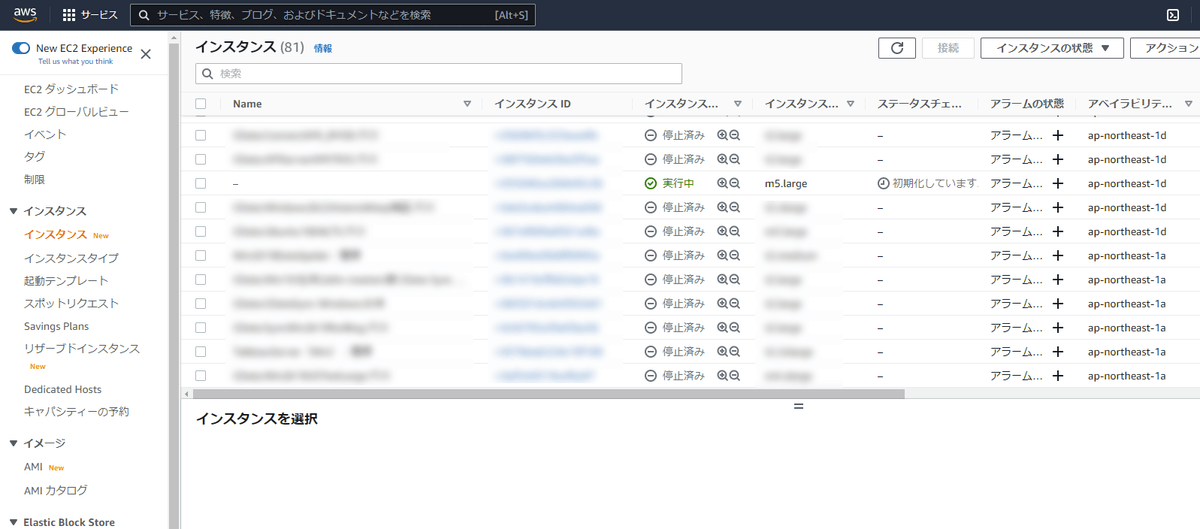This screenshot has height=529, width=1200.
Task: Sort by the Name column arrow
Action: coord(467,104)
